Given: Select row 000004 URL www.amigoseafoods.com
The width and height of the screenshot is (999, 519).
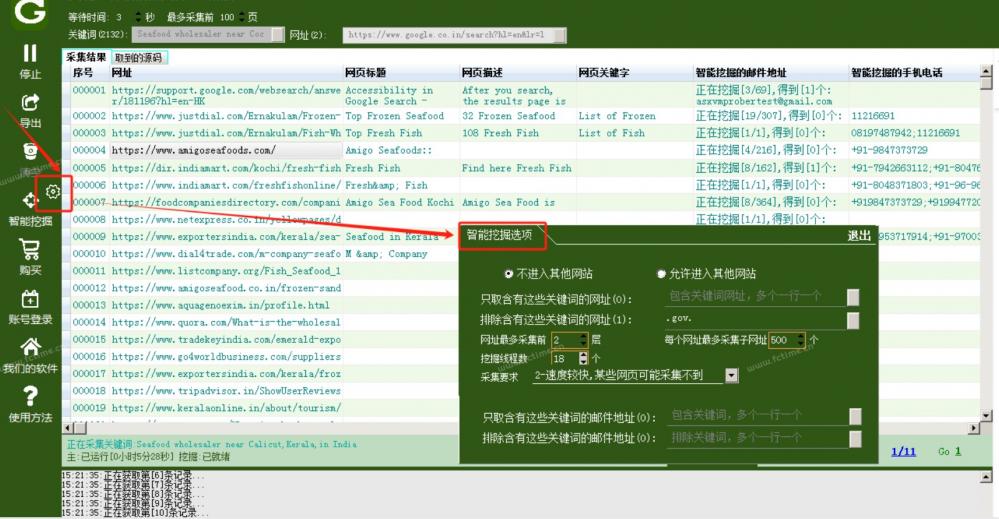Looking at the screenshot, I should [x=226, y=150].
